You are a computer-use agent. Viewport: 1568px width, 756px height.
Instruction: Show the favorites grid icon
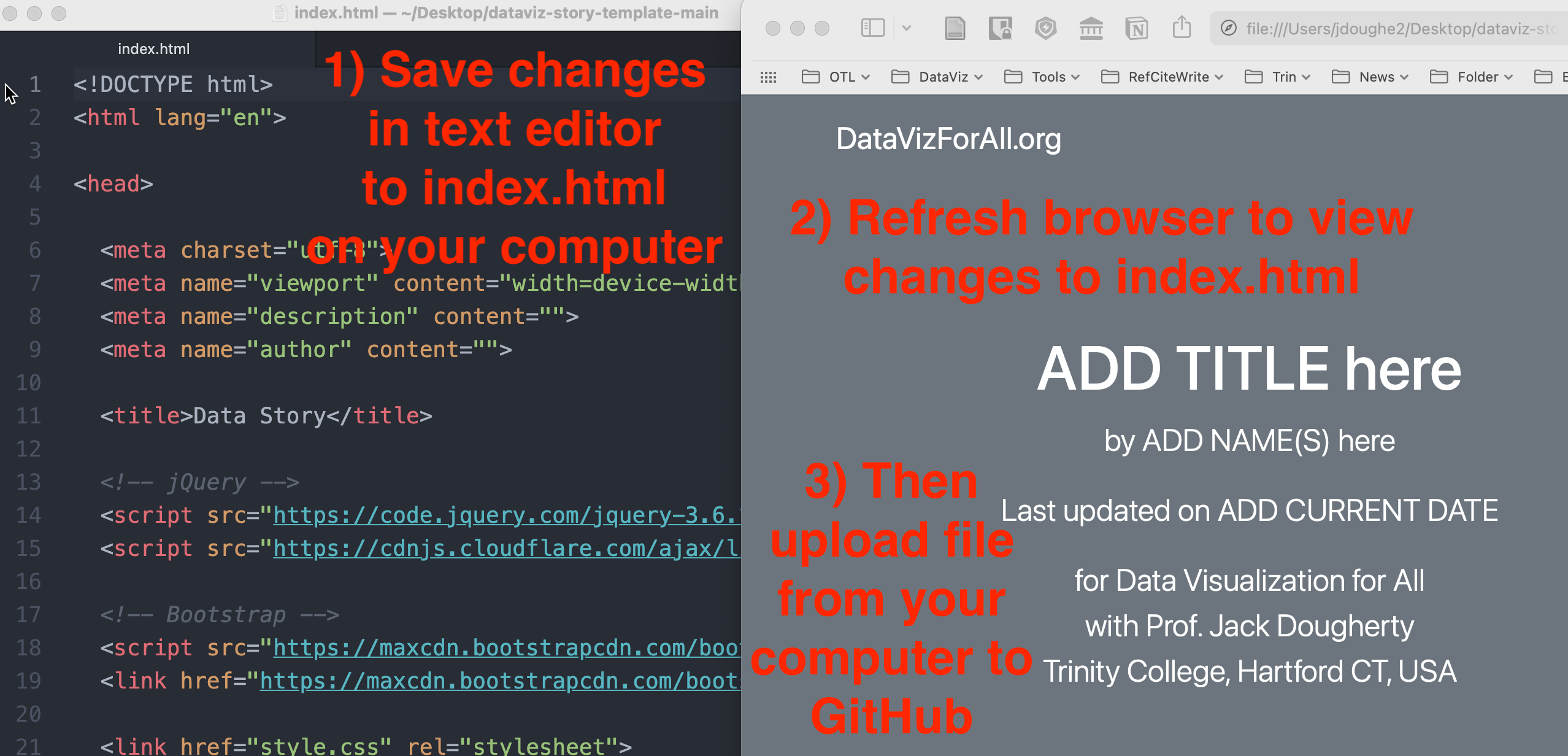pyautogui.click(x=768, y=77)
